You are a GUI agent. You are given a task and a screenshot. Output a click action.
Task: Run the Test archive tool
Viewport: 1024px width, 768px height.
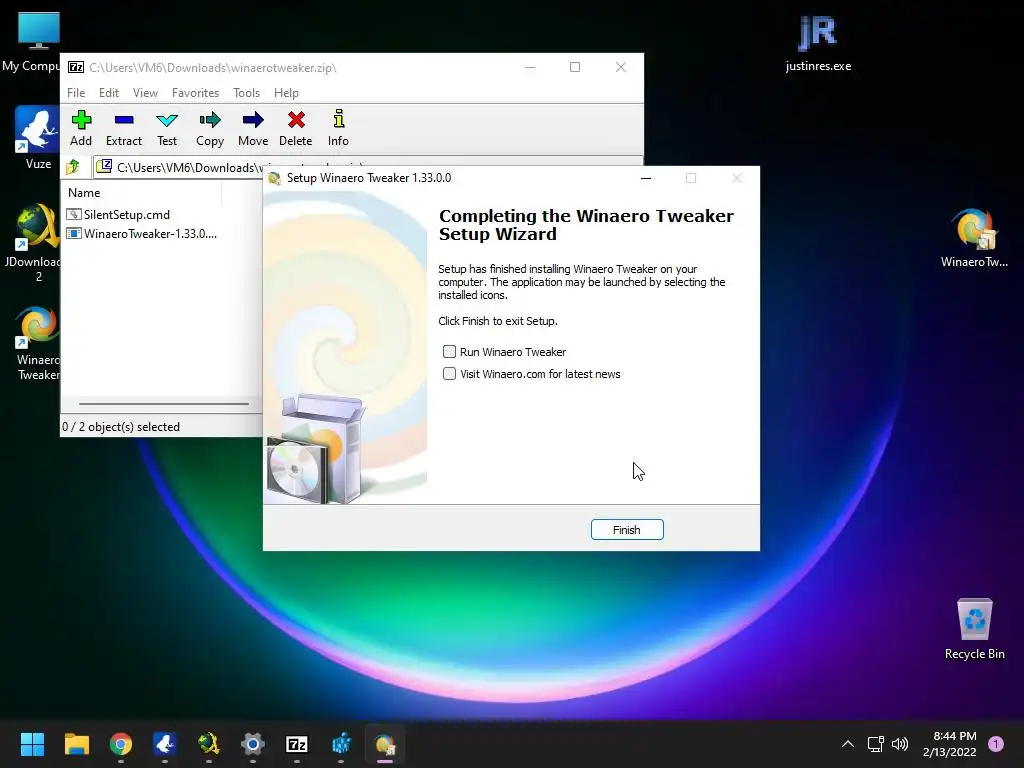[x=167, y=129]
